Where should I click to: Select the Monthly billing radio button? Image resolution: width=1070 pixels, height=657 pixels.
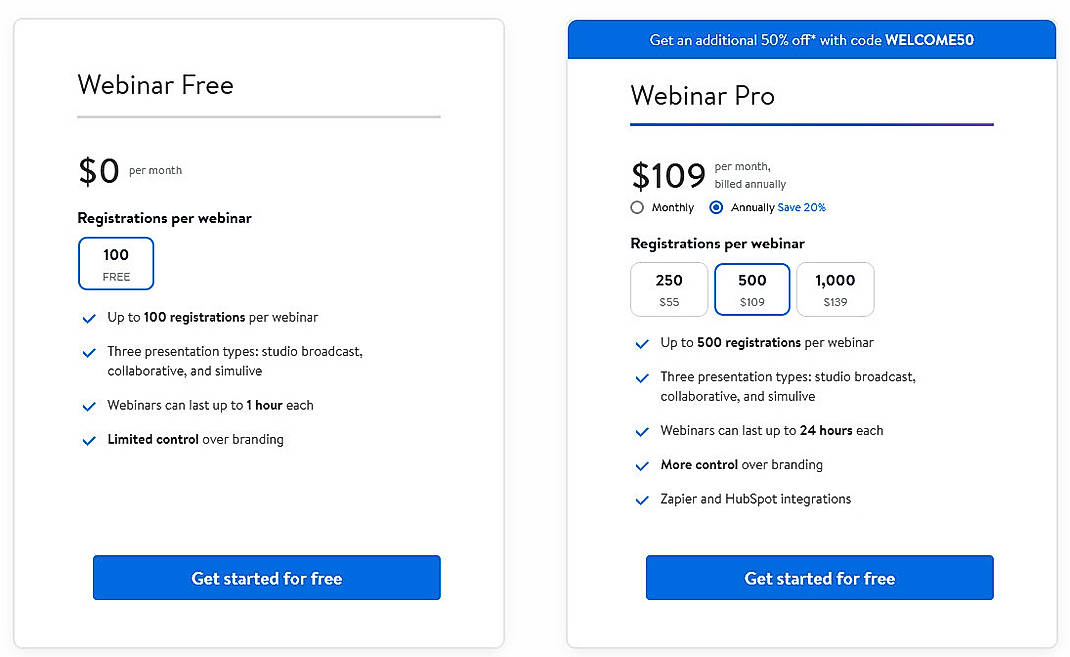click(637, 207)
